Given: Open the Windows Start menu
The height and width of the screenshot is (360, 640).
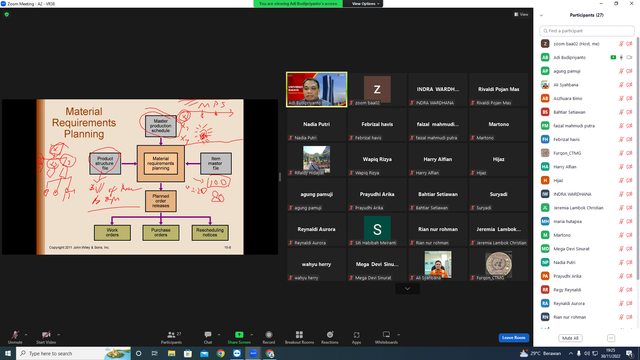Looking at the screenshot, I should point(8,353).
